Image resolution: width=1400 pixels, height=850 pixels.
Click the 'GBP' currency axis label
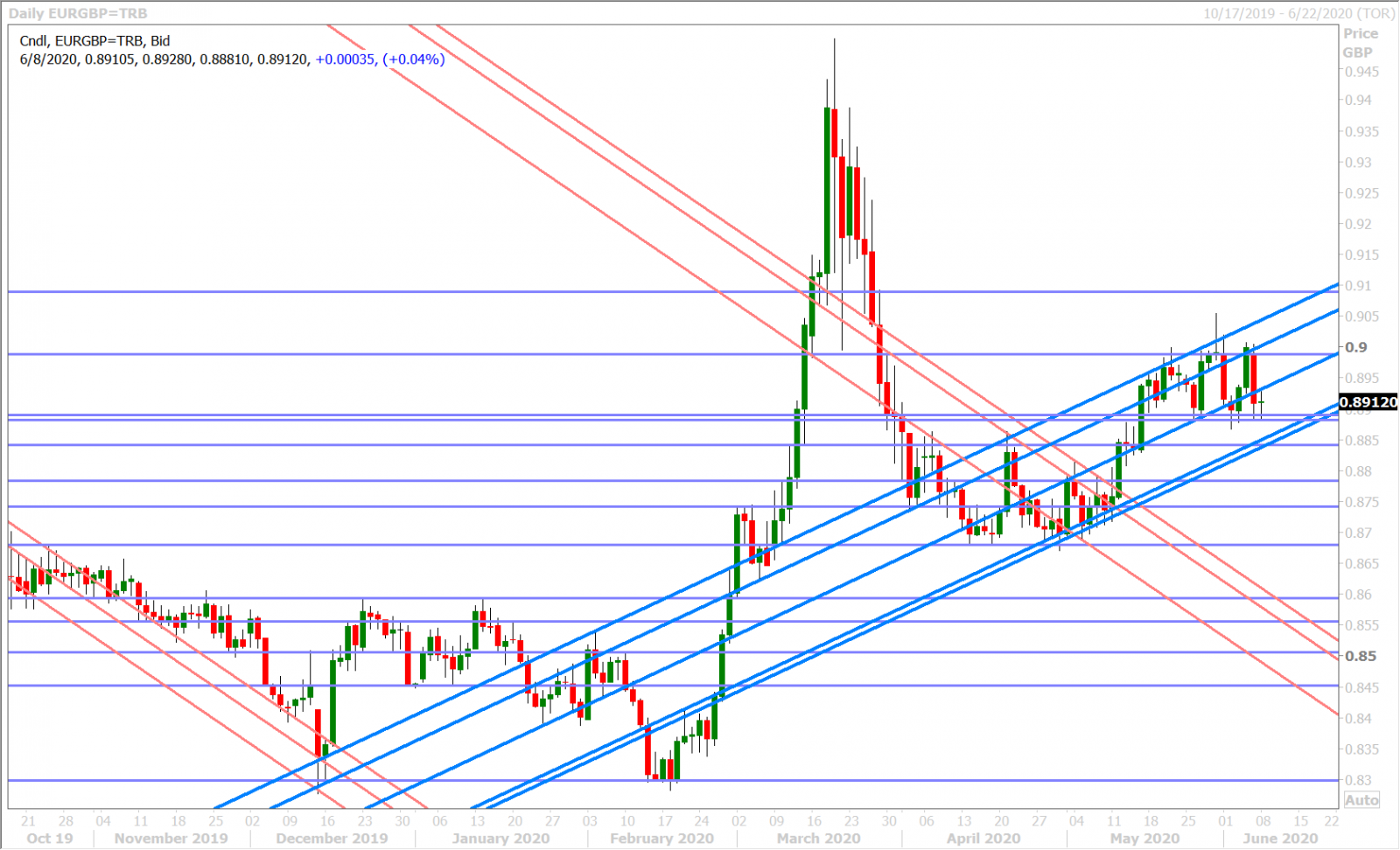tap(1358, 52)
